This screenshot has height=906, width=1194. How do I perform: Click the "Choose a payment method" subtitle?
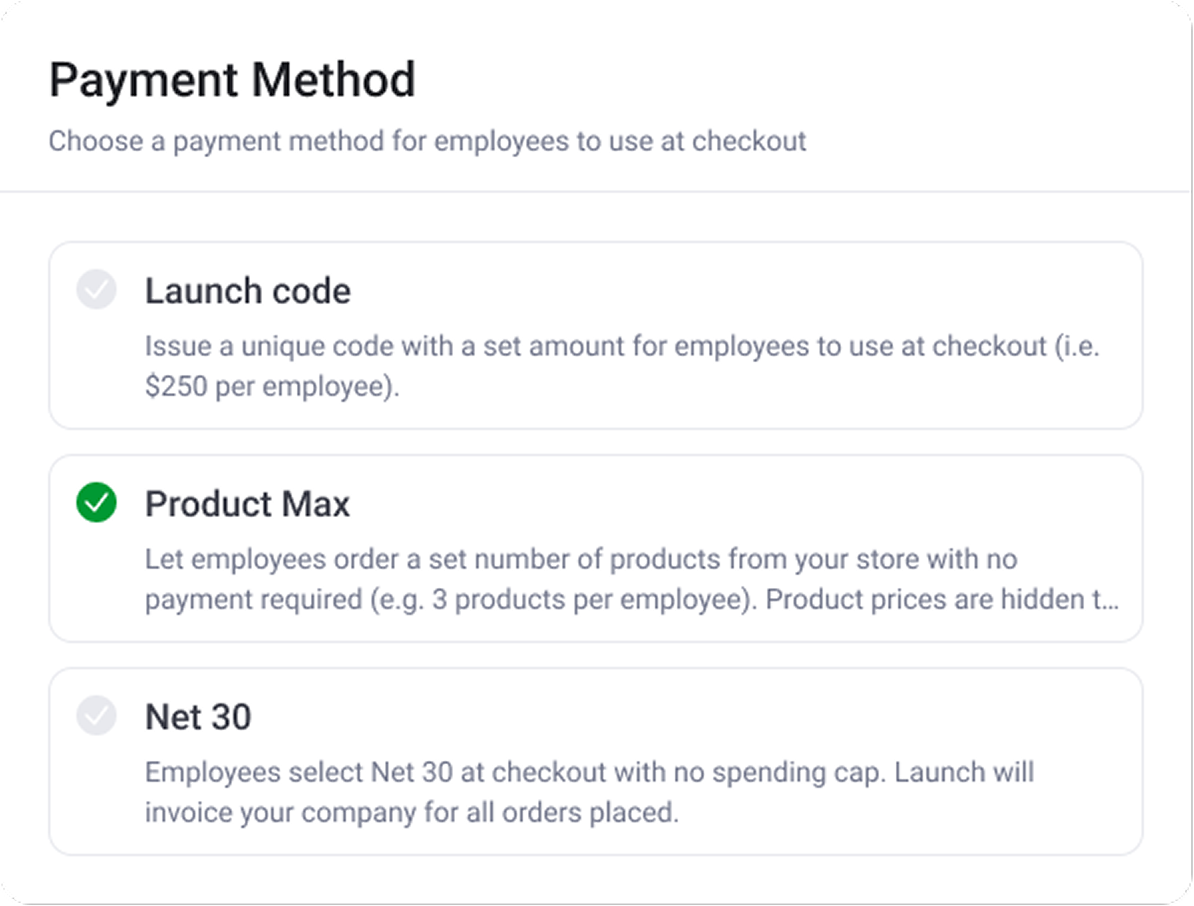point(427,141)
